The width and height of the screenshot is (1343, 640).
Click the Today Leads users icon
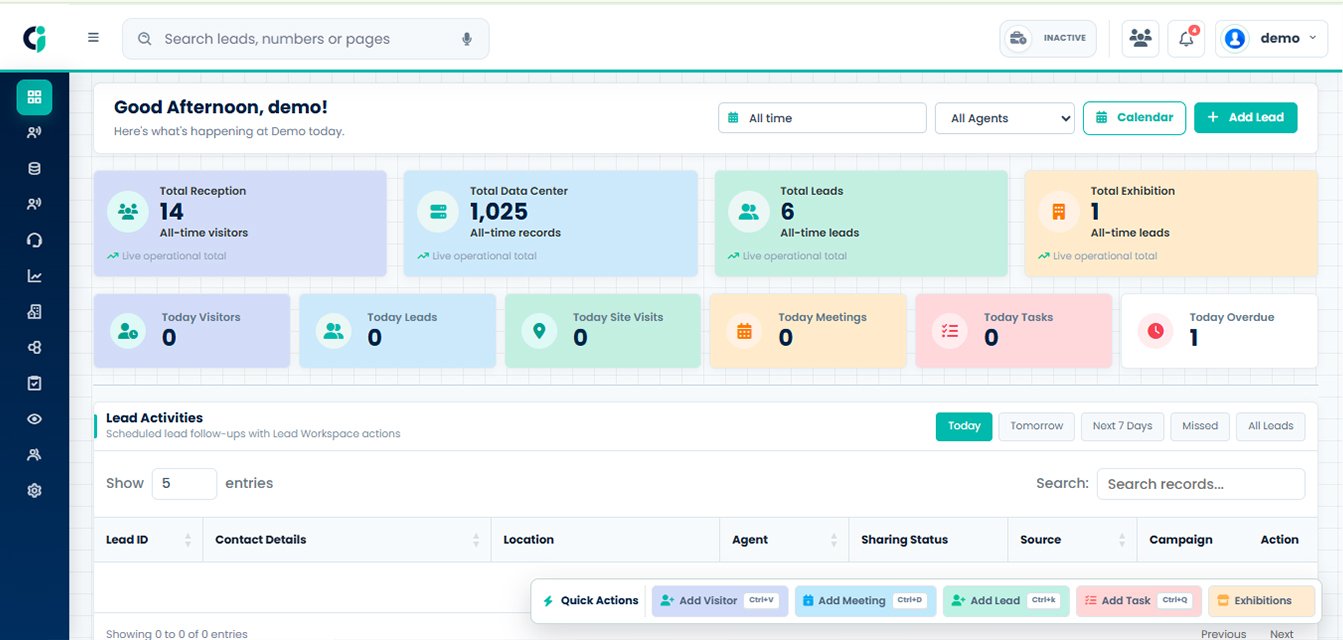pos(334,330)
